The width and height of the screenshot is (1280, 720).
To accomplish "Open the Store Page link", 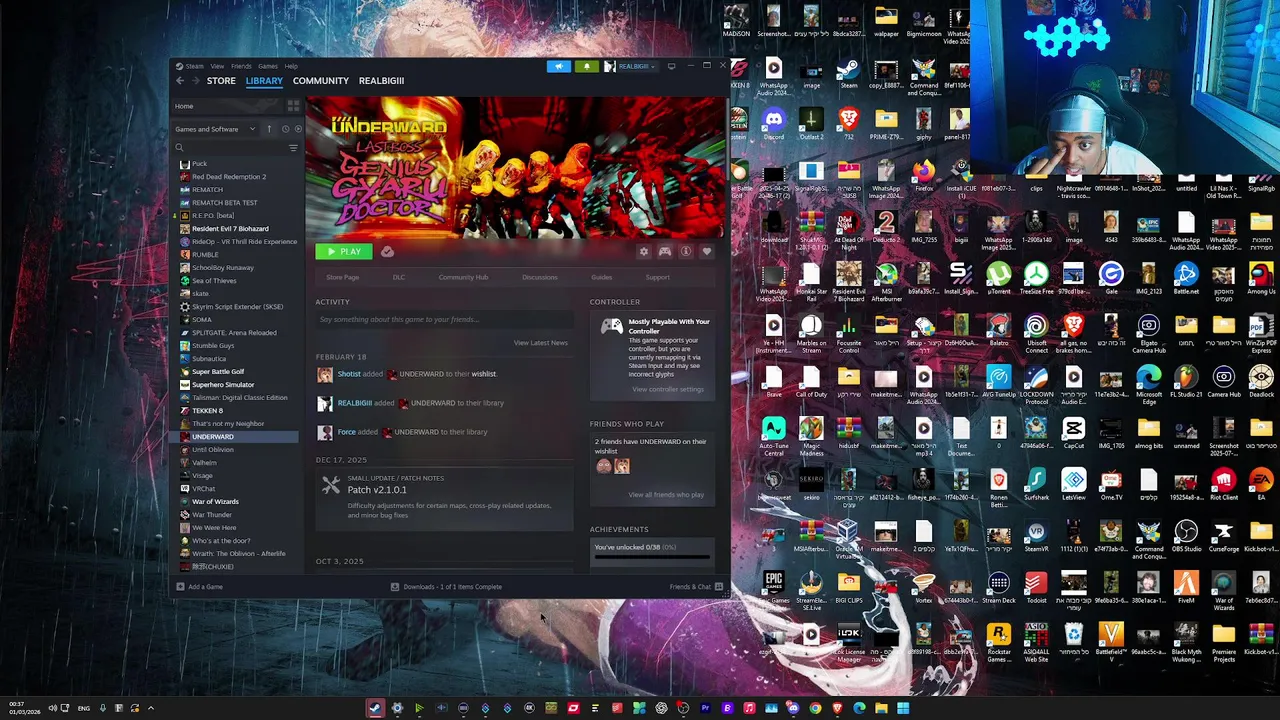I will [x=342, y=278].
